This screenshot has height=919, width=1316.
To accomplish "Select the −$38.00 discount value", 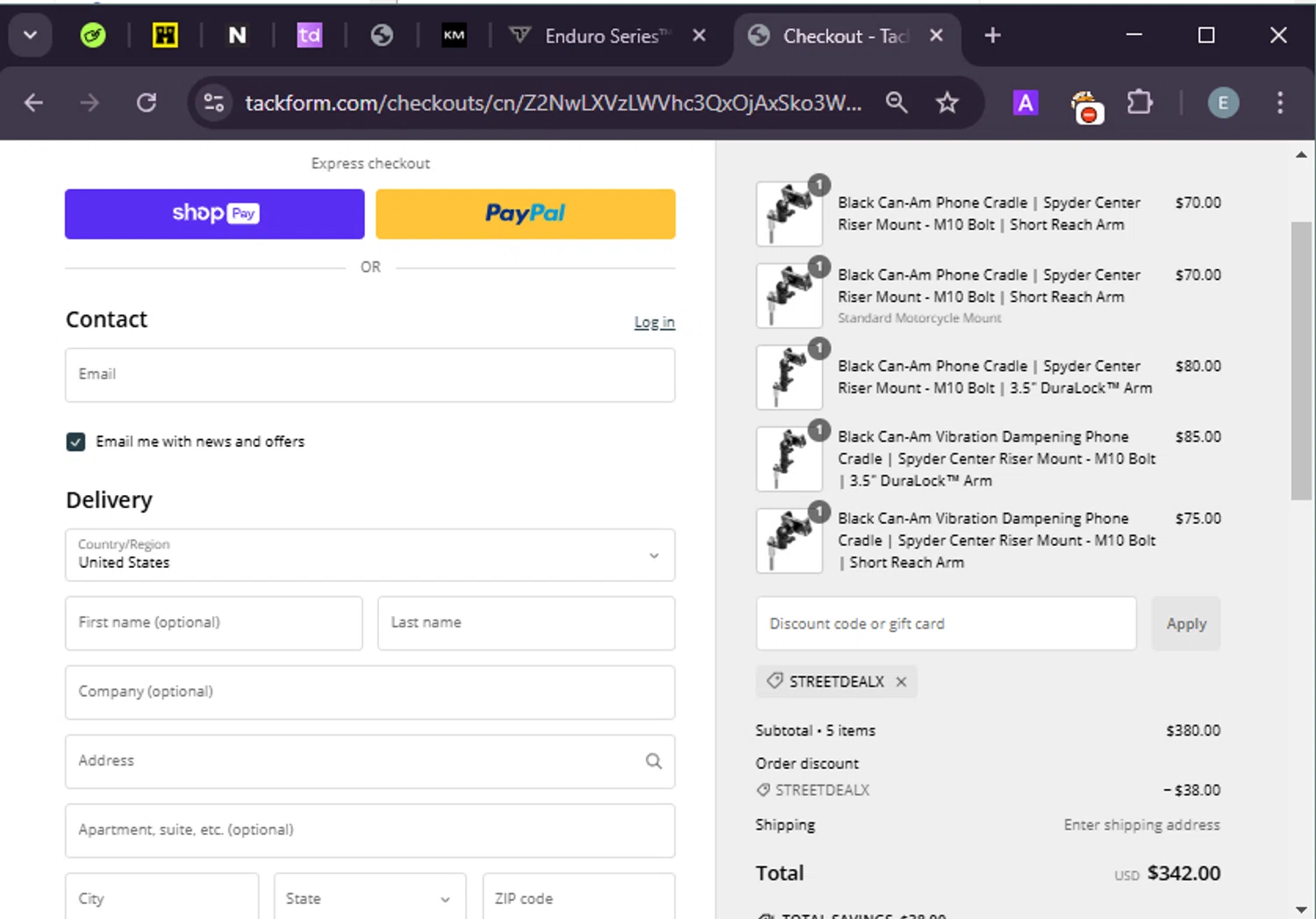I will [x=1191, y=790].
